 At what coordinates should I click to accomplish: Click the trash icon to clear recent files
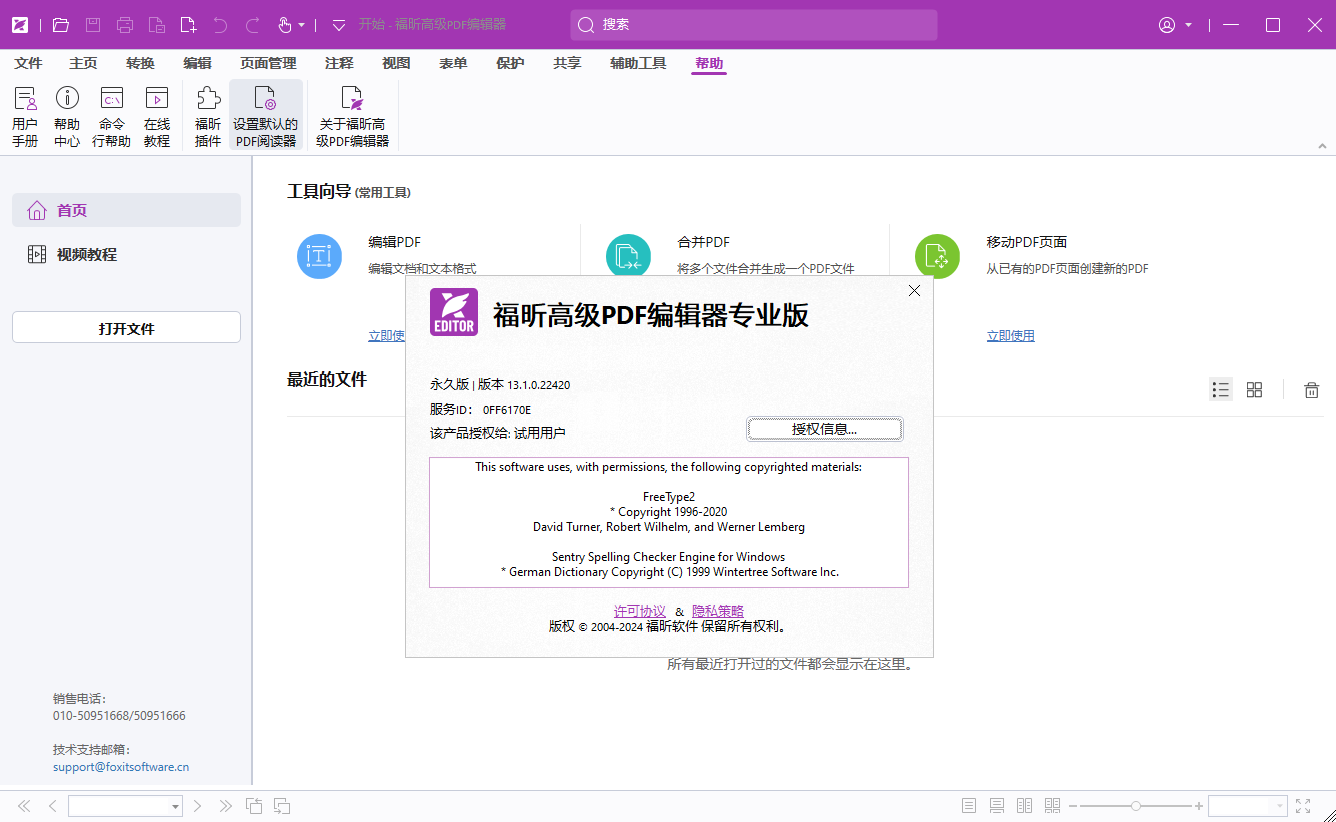pyautogui.click(x=1312, y=390)
